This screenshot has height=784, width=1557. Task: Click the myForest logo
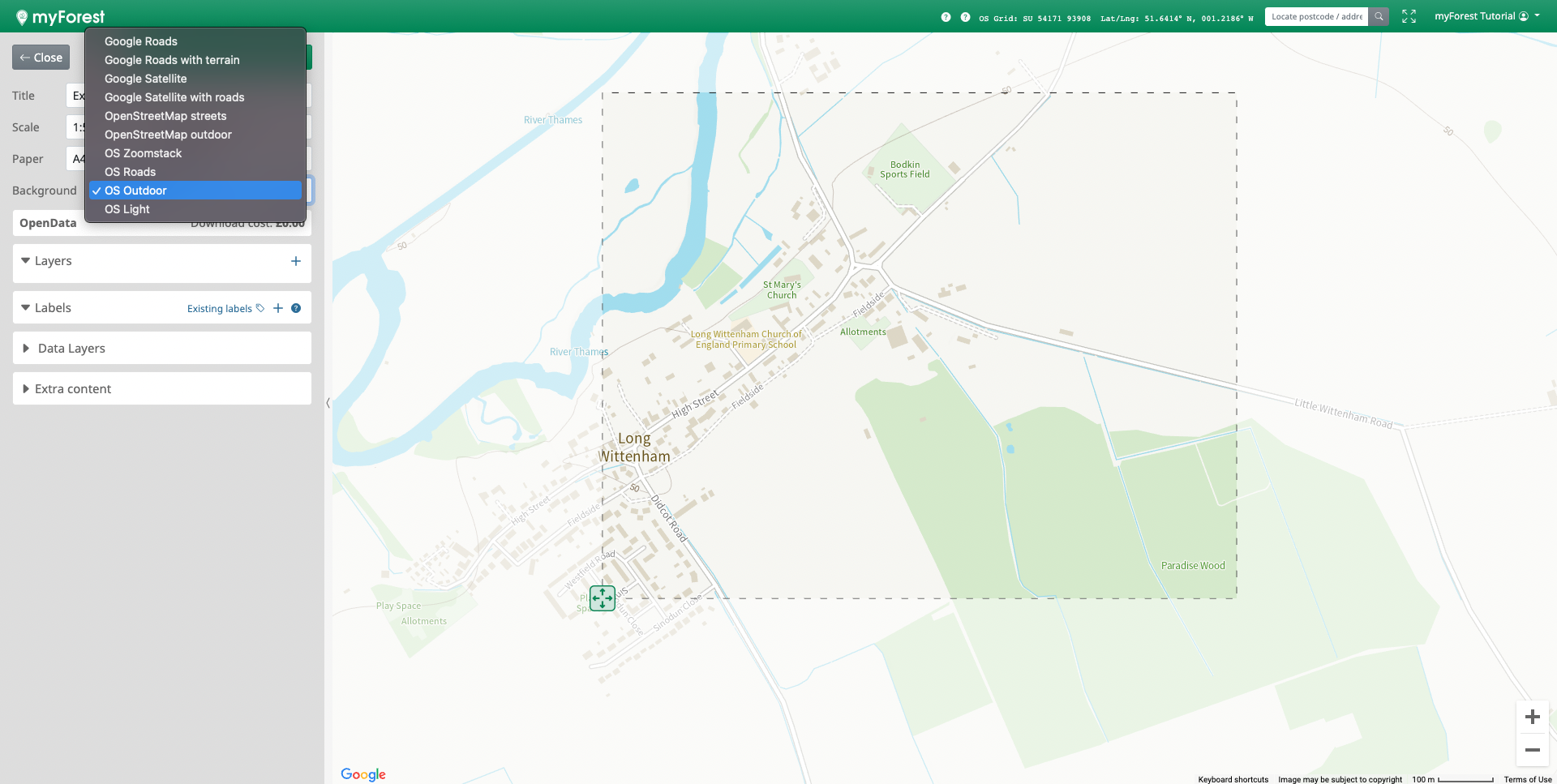point(61,16)
